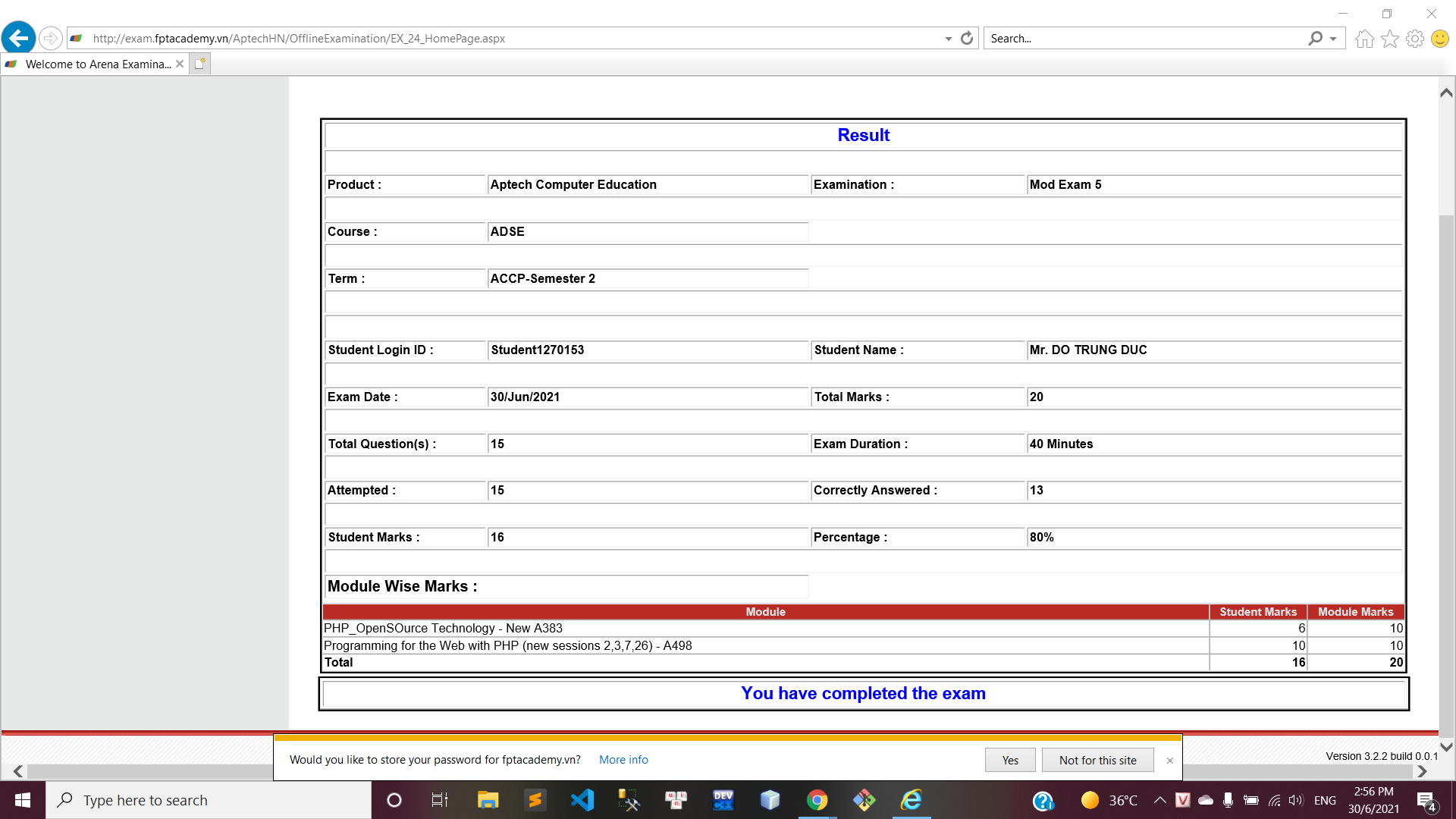This screenshot has height=819, width=1456.
Task: Open Cortana circle icon
Action: 394,800
